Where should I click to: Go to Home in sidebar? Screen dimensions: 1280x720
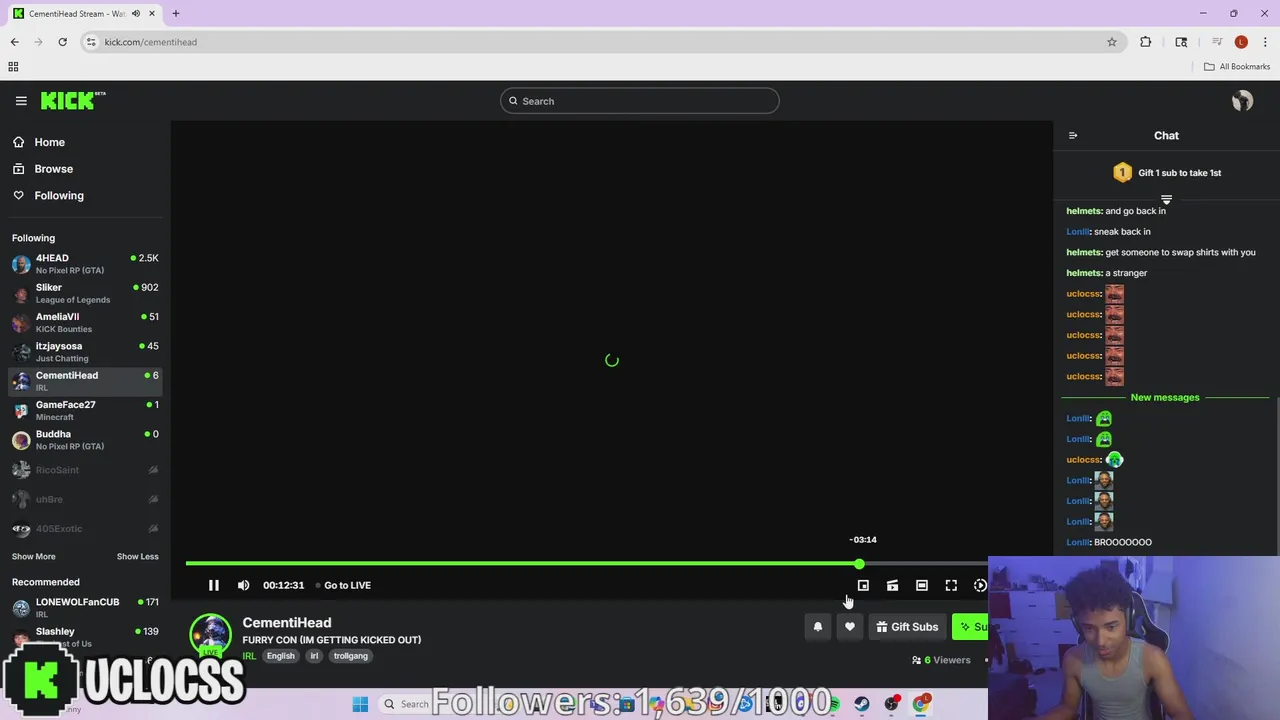click(85, 142)
